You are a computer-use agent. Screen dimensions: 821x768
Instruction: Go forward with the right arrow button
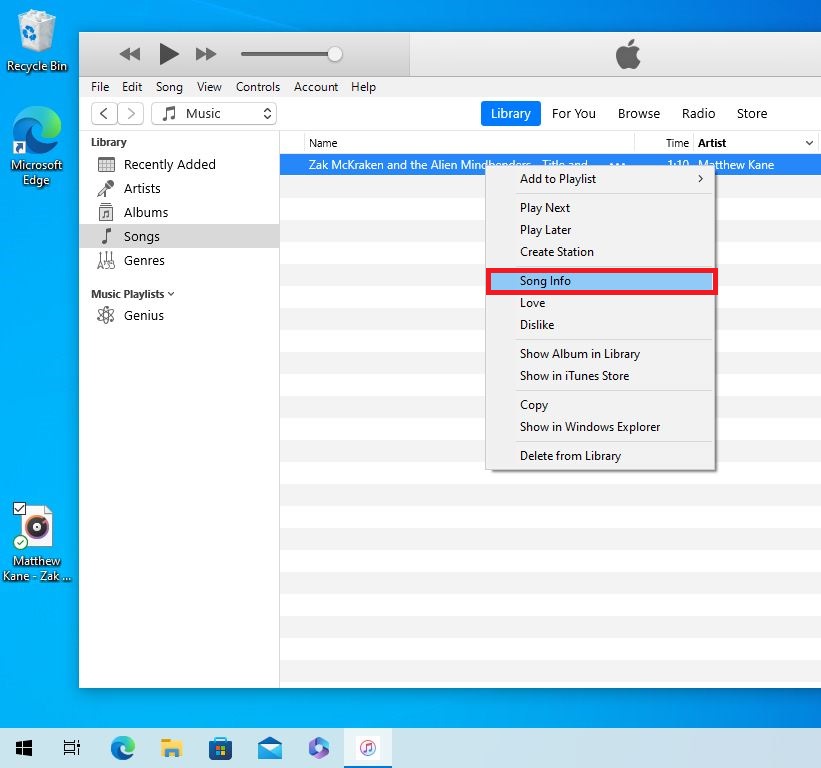[131, 114]
